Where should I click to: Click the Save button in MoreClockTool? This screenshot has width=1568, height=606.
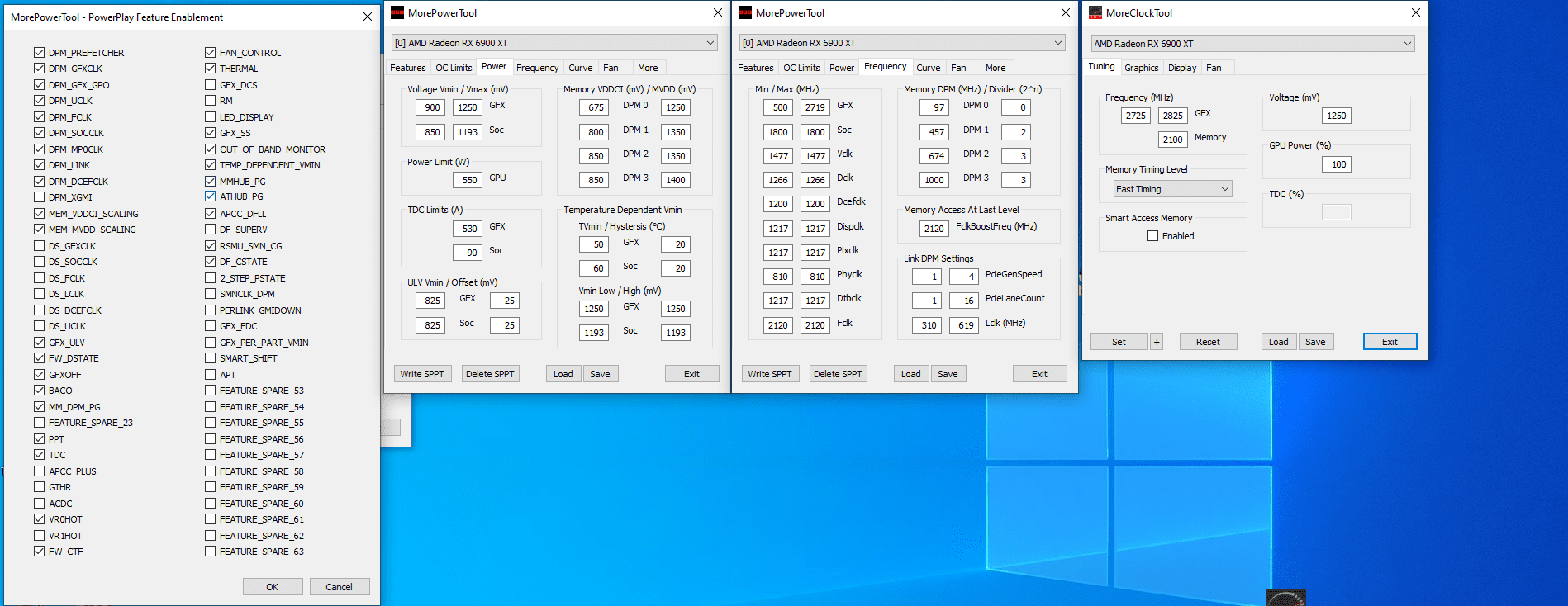click(x=1315, y=342)
